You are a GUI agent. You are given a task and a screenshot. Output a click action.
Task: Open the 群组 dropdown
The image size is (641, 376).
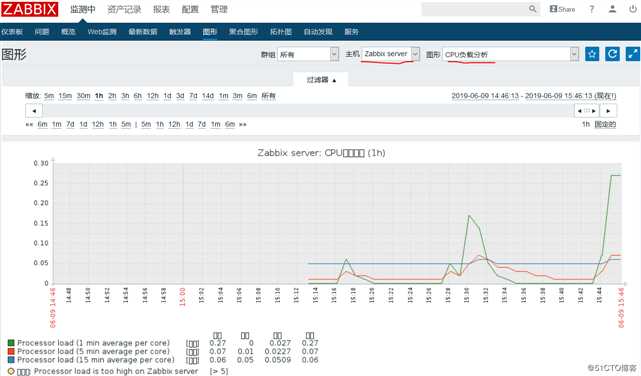[308, 54]
